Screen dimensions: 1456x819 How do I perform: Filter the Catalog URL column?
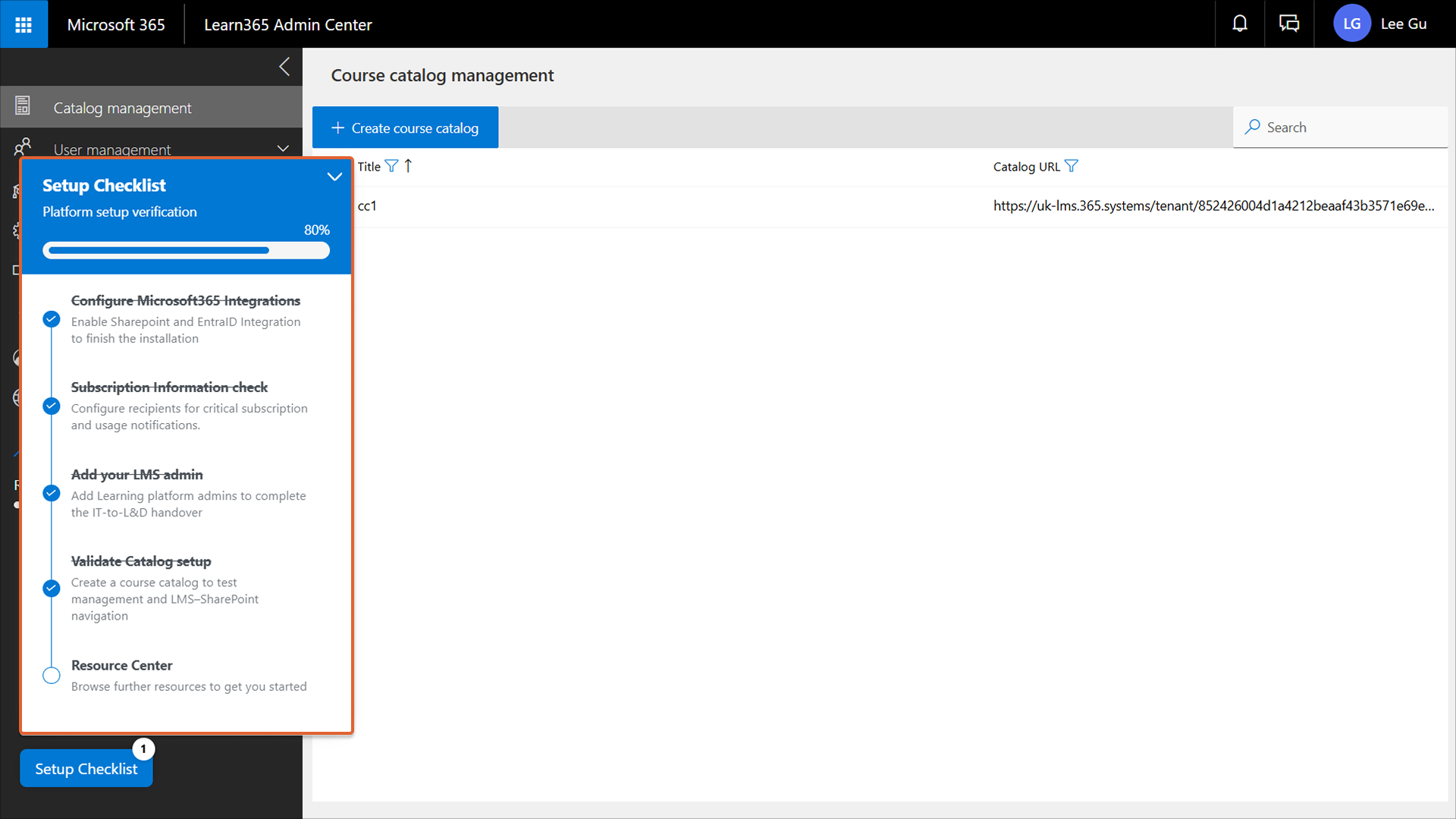pos(1072,166)
